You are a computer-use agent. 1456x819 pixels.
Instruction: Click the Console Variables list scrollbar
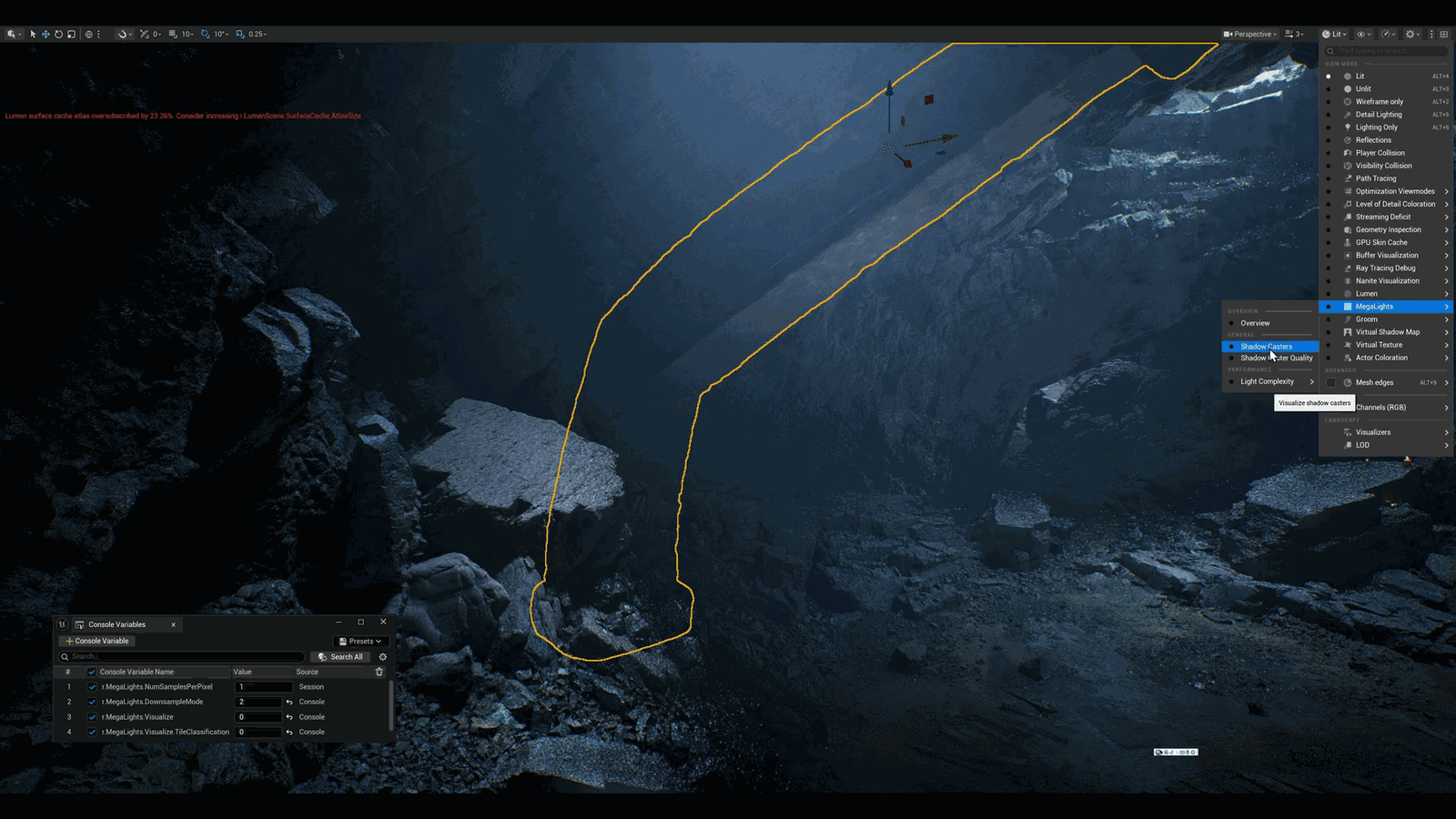point(391,706)
